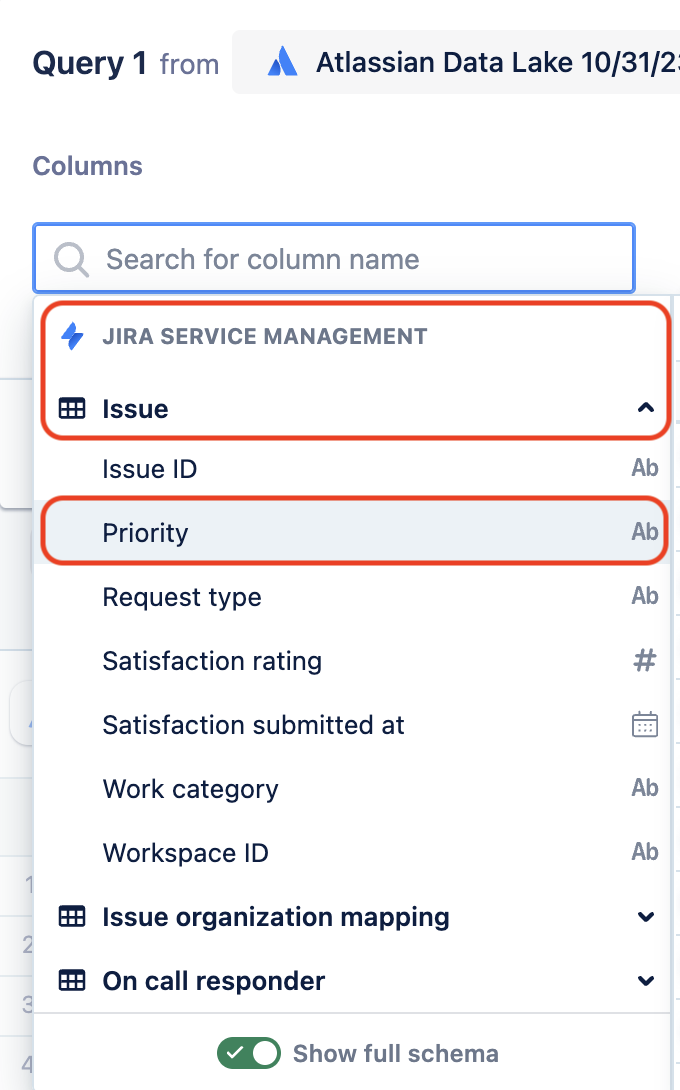Click inside the column name search box
This screenshot has width=680, height=1090.
pyautogui.click(x=334, y=259)
